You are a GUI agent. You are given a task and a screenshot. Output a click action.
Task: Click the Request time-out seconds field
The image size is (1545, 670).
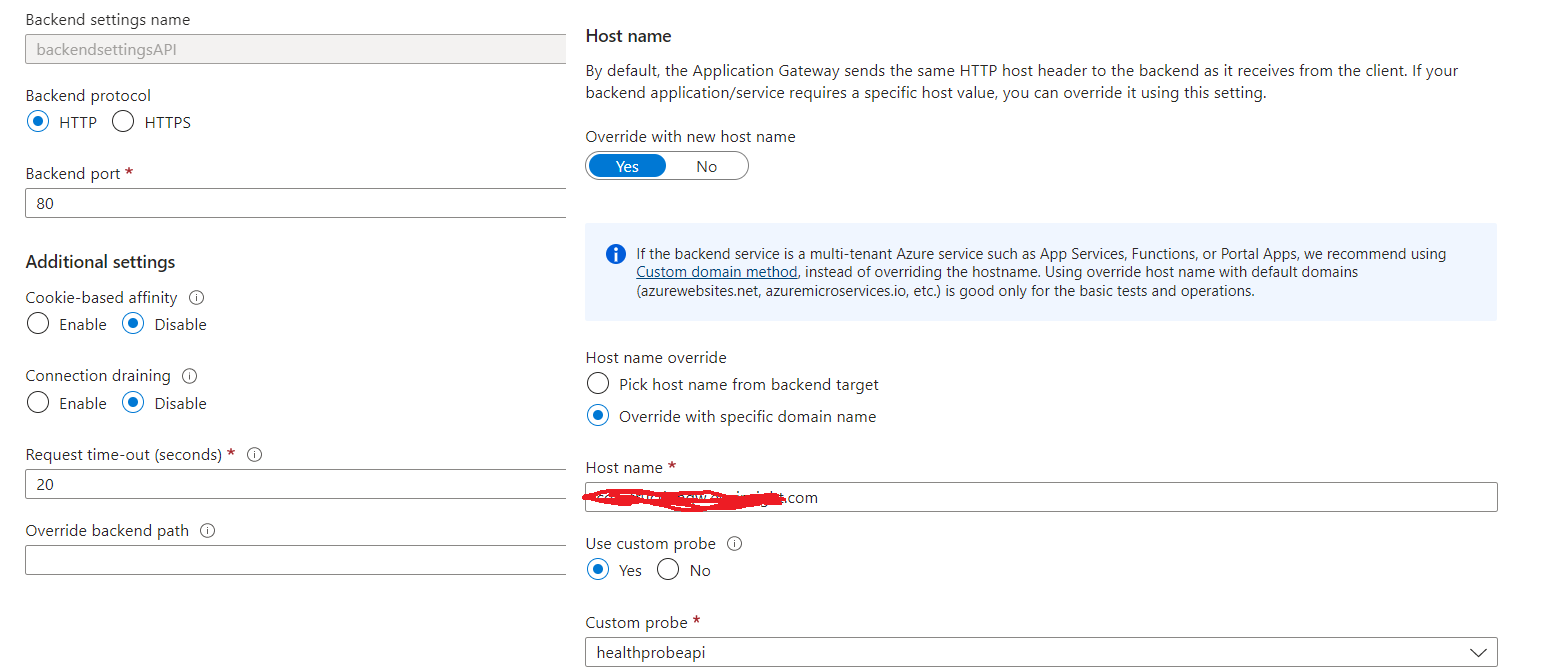click(x=295, y=484)
